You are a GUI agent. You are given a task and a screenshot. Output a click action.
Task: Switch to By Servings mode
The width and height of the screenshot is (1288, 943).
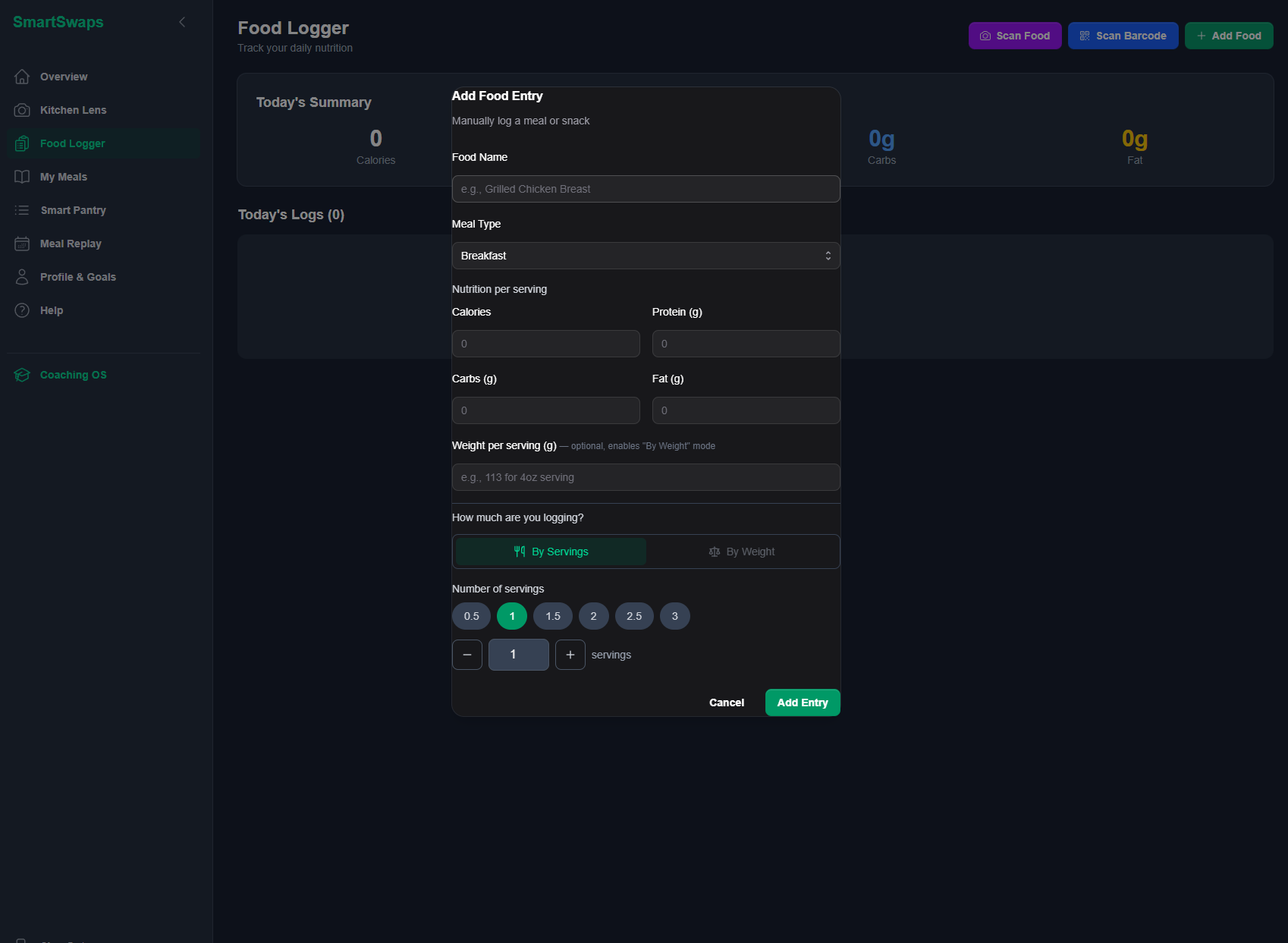[x=549, y=552]
